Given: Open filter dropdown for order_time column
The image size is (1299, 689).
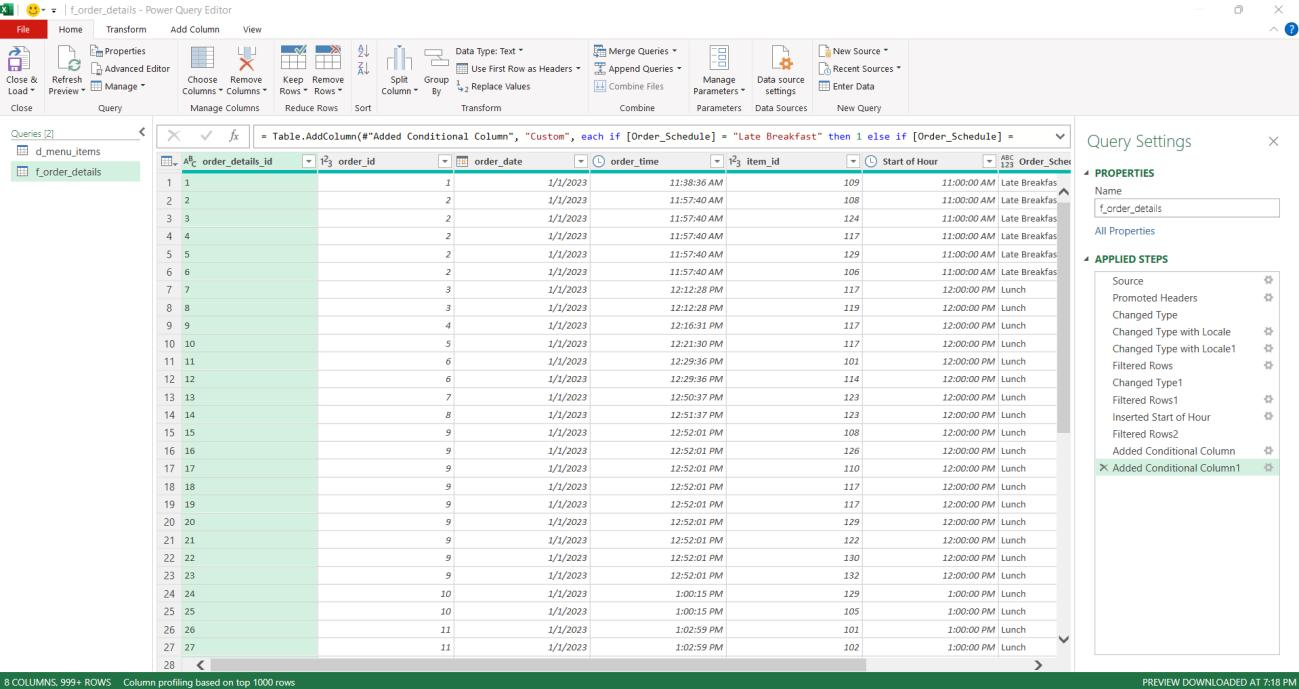Looking at the screenshot, I should tap(716, 162).
